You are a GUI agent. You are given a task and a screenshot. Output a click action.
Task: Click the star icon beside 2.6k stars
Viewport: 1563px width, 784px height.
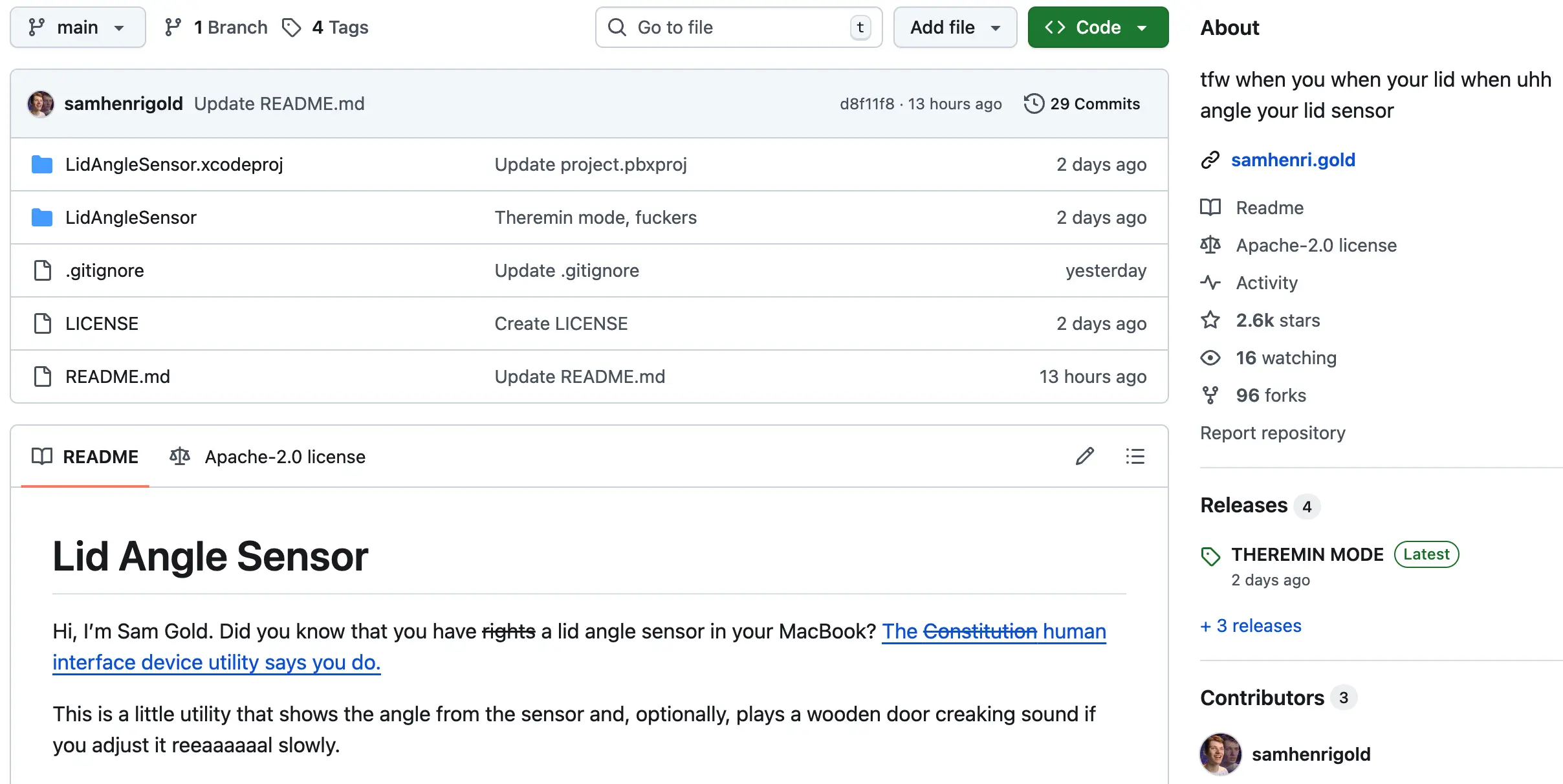(1210, 320)
